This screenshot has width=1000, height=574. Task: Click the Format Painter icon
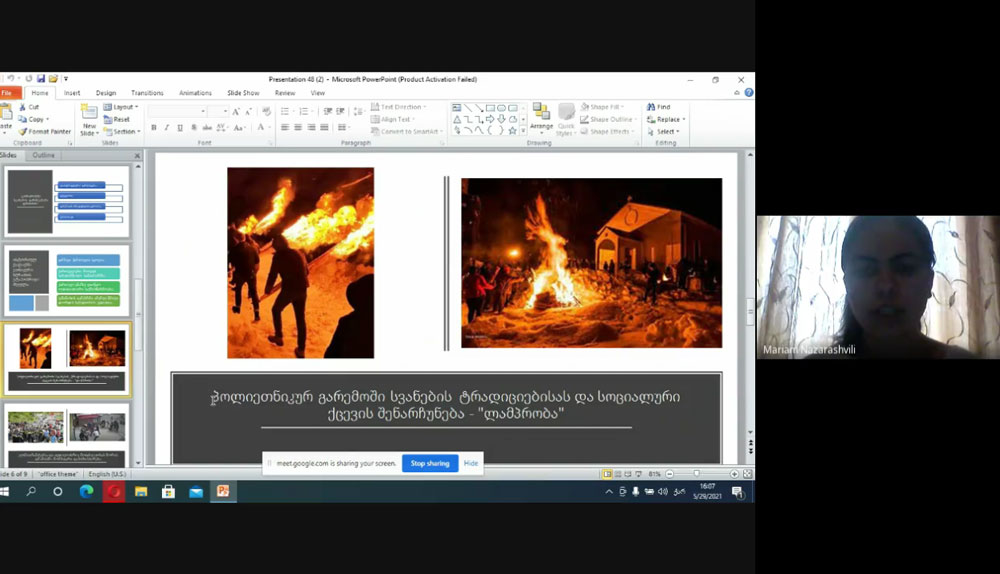click(x=22, y=131)
